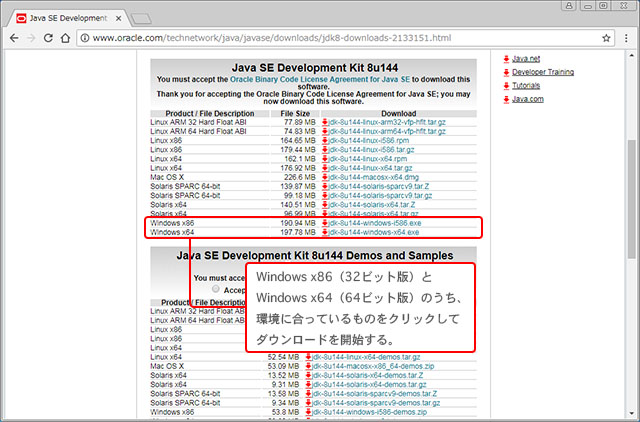Go to the Home page icon
640x422 pixels.
tap(65, 38)
